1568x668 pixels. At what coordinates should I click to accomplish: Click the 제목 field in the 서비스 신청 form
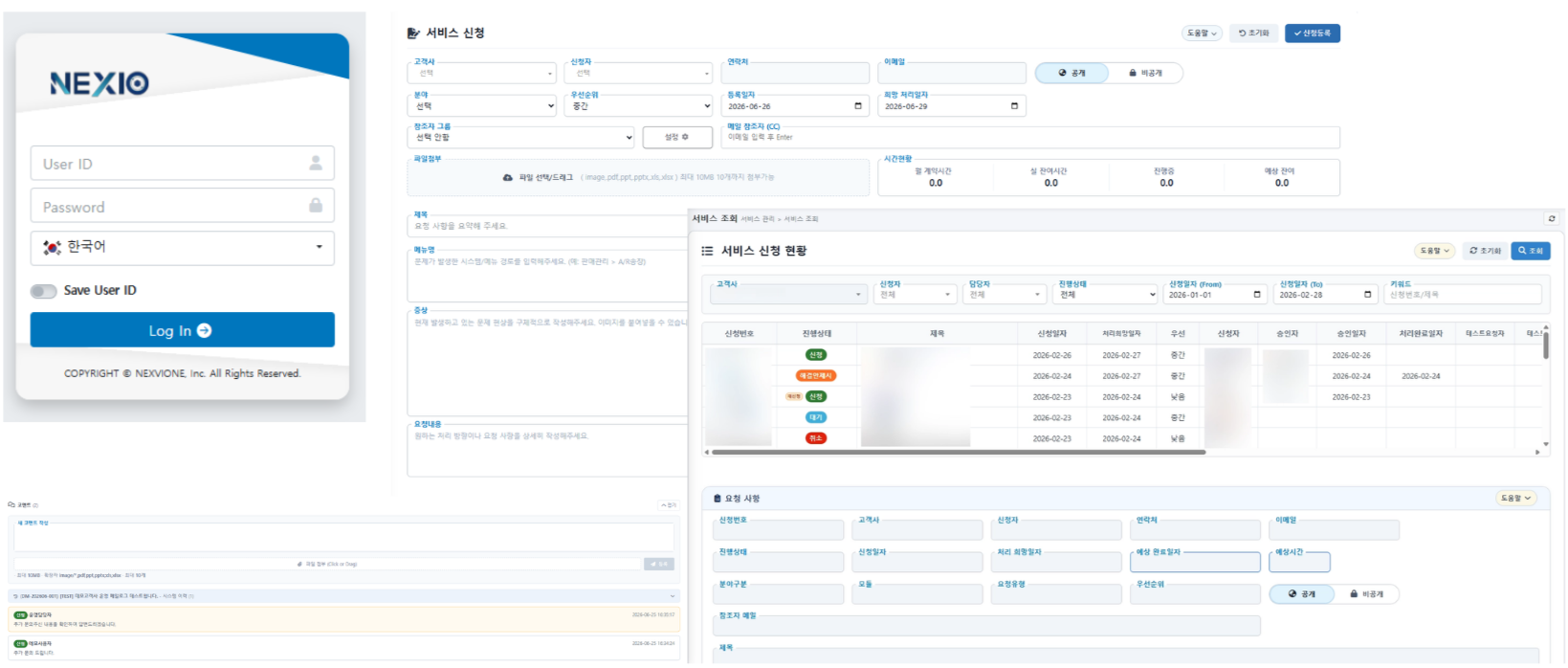click(x=547, y=227)
